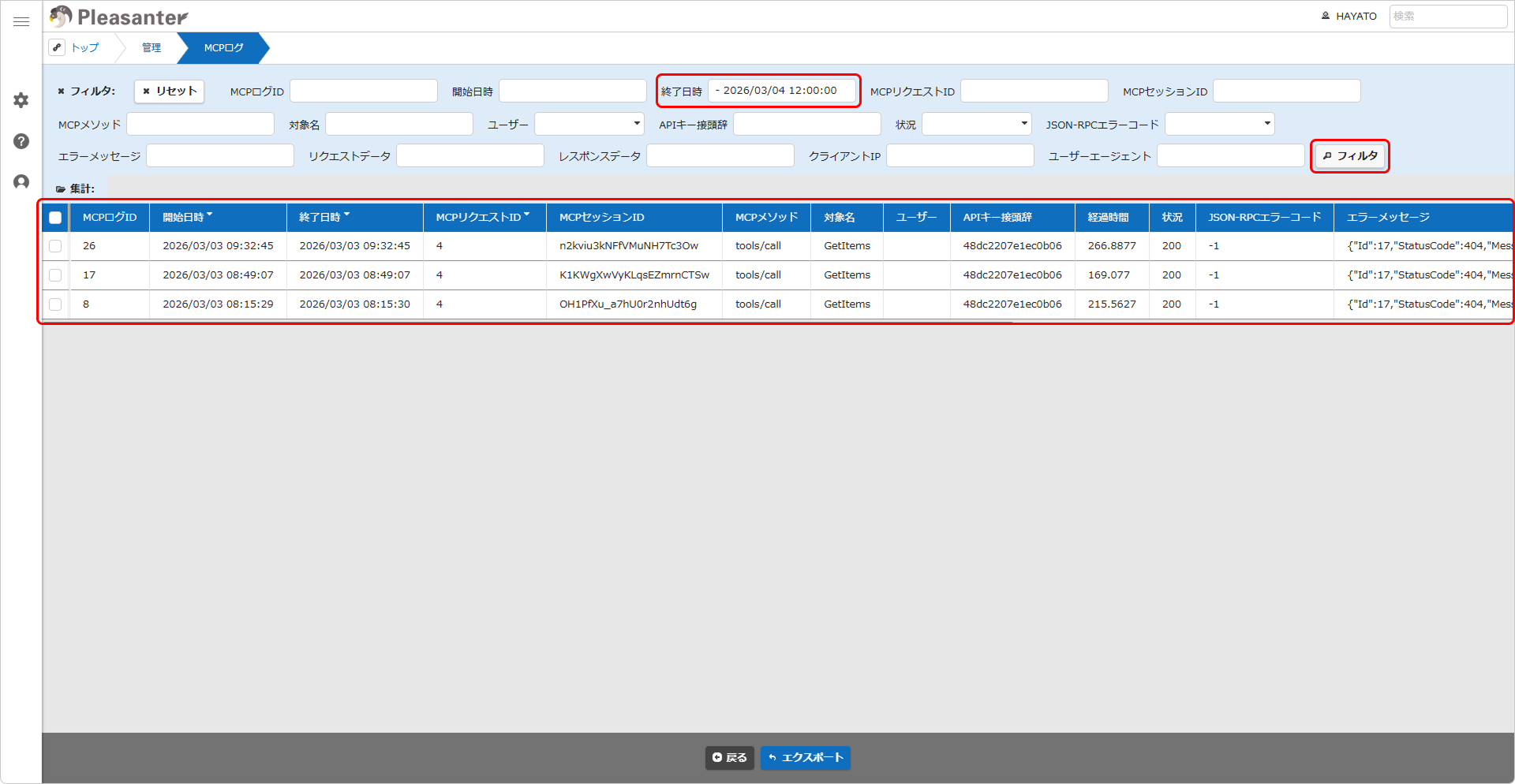Click the 戻る back button
The image size is (1515, 784).
730,757
